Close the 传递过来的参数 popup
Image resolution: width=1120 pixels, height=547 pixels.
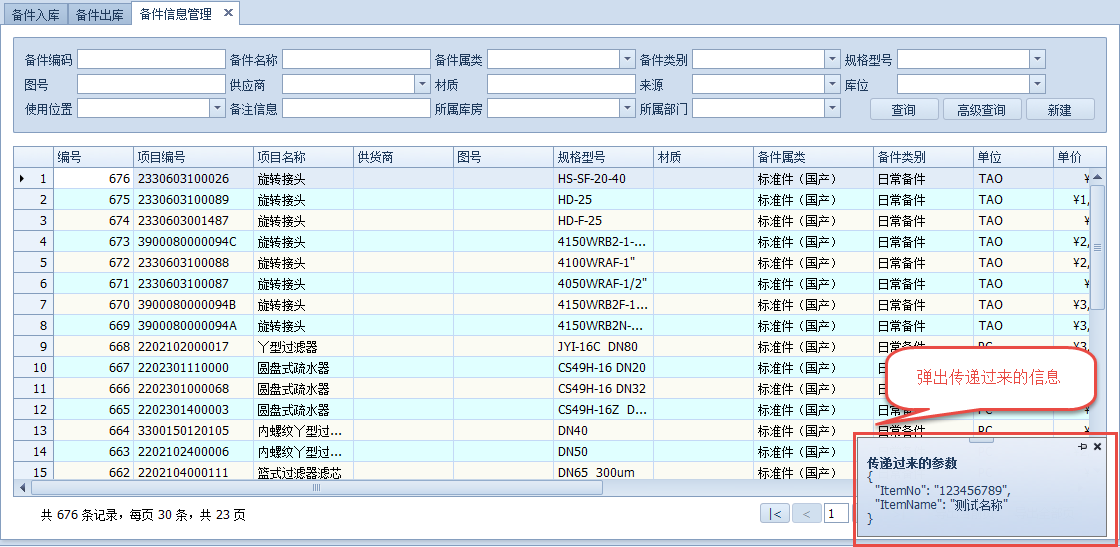click(1097, 447)
